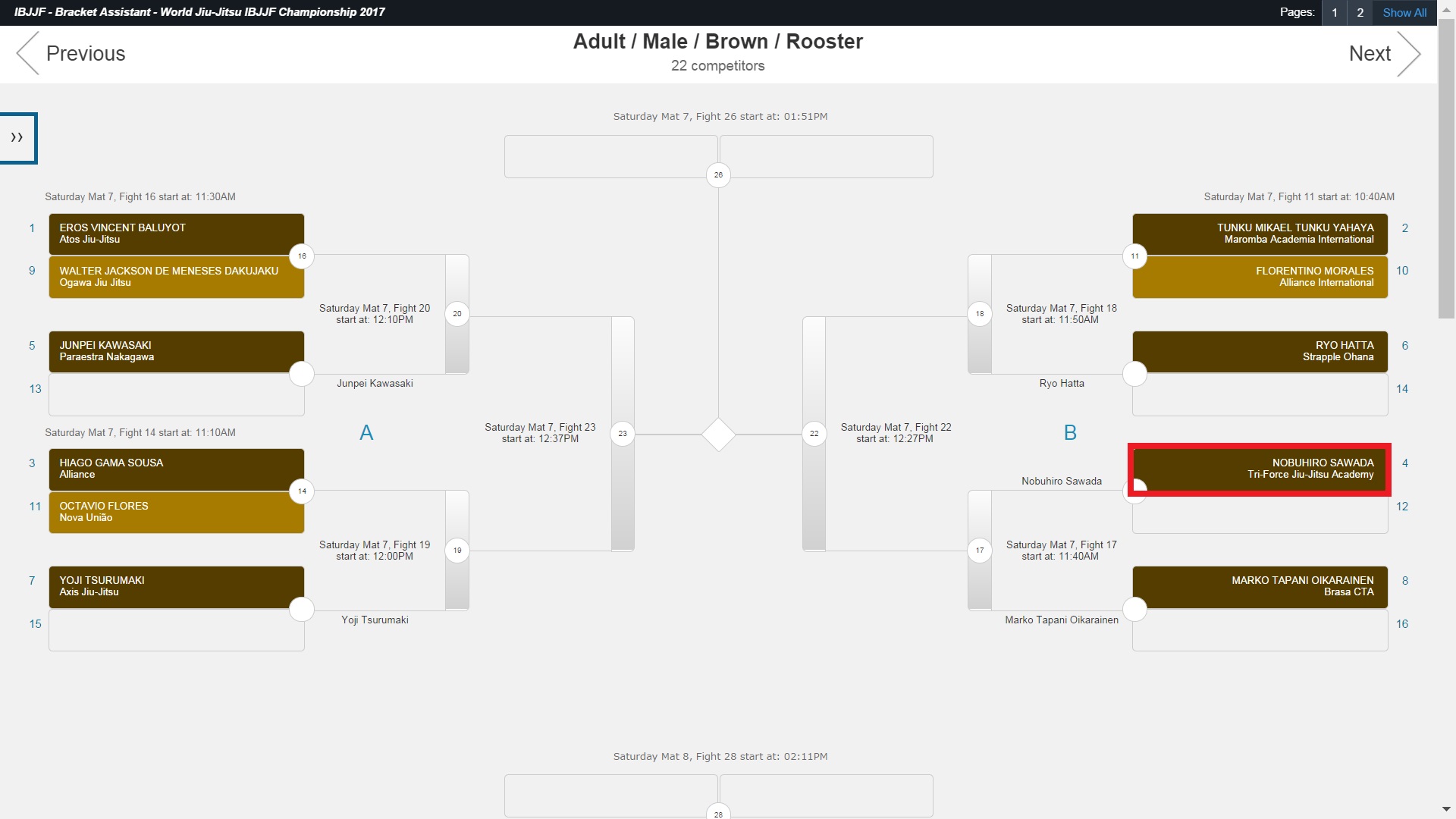
Task: Click the fight 14 circle marker
Action: pos(302,491)
